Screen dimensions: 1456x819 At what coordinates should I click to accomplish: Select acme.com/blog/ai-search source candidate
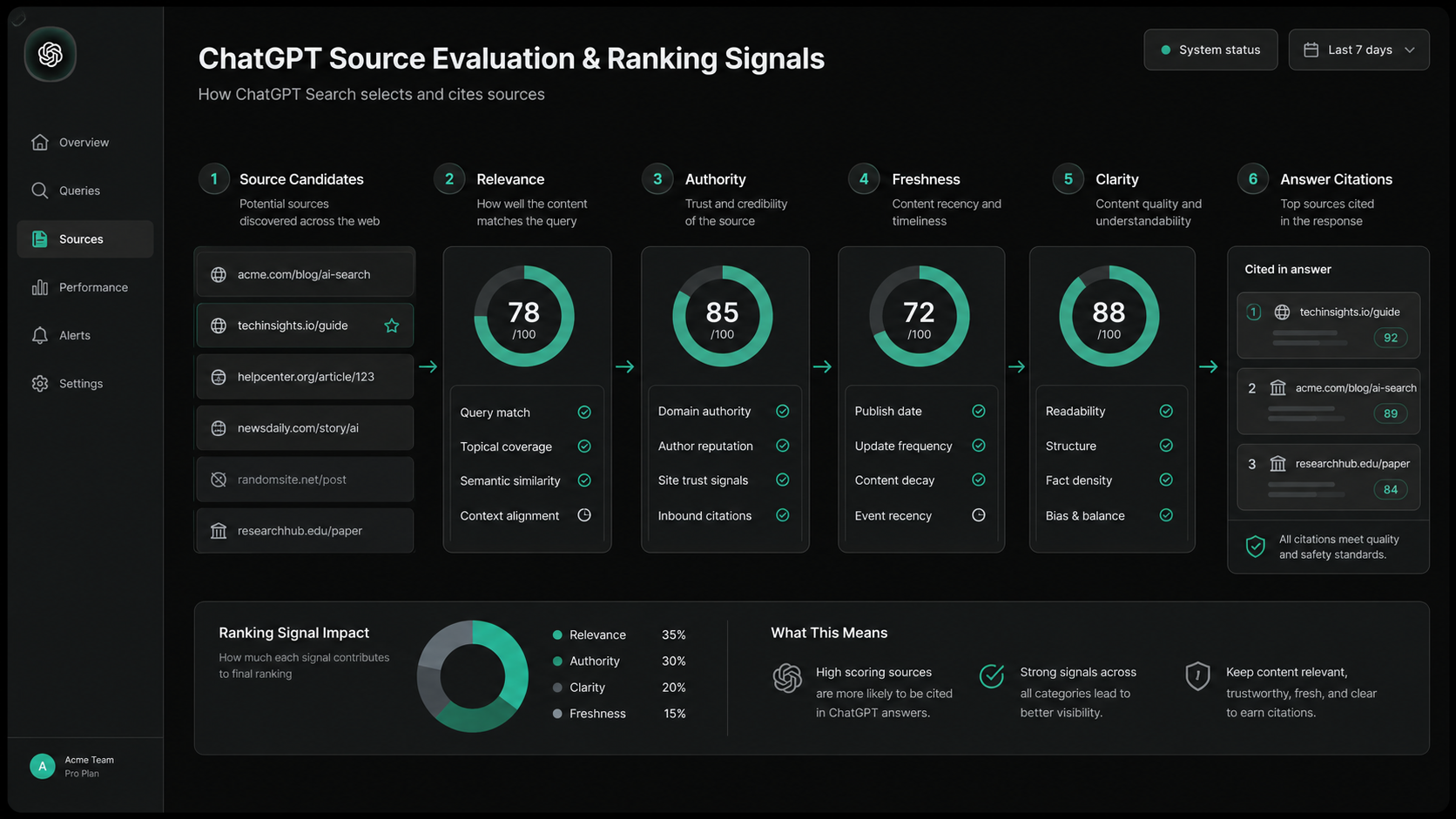tap(305, 274)
